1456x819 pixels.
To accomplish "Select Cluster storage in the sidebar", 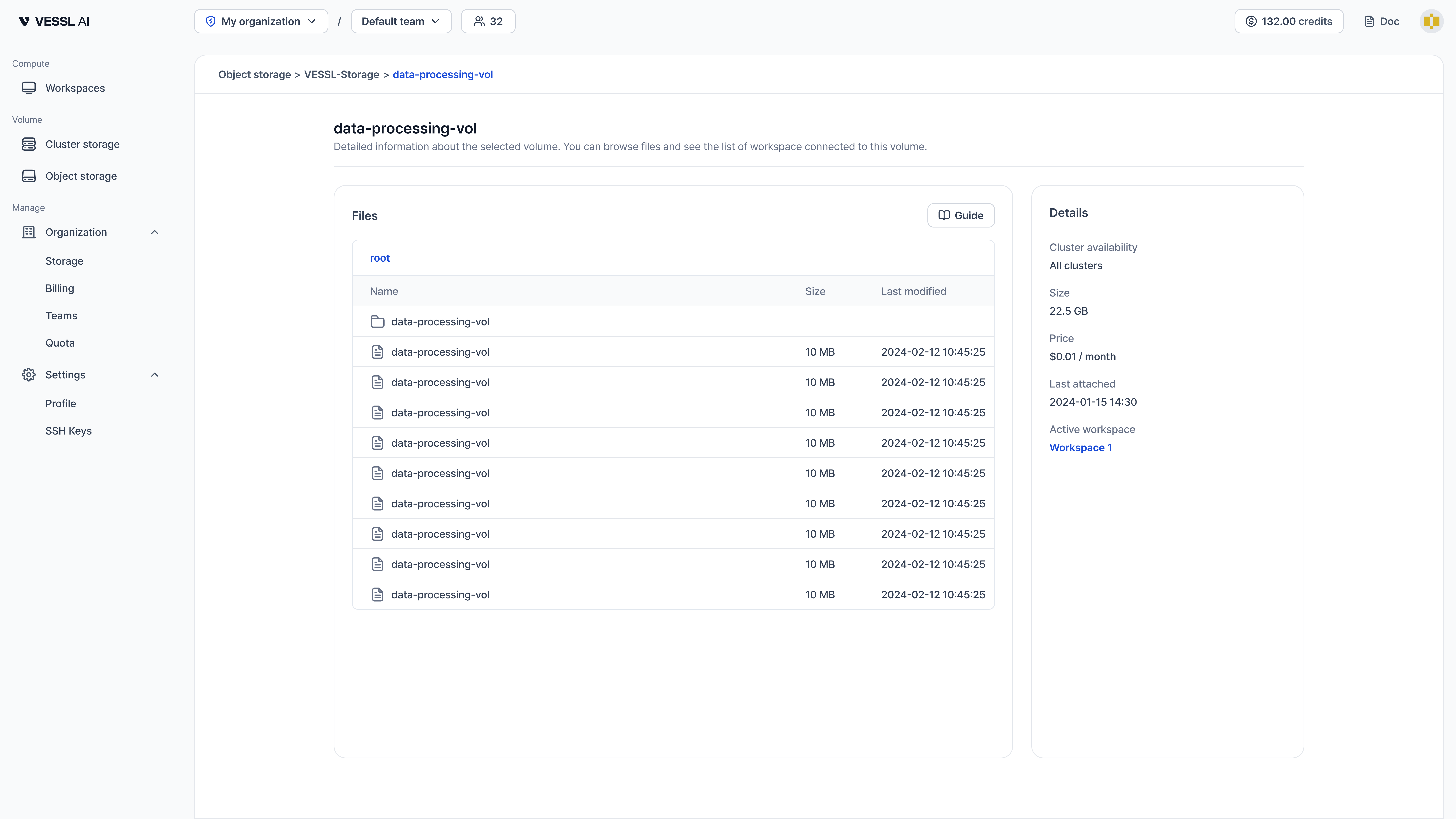I will pos(82,144).
